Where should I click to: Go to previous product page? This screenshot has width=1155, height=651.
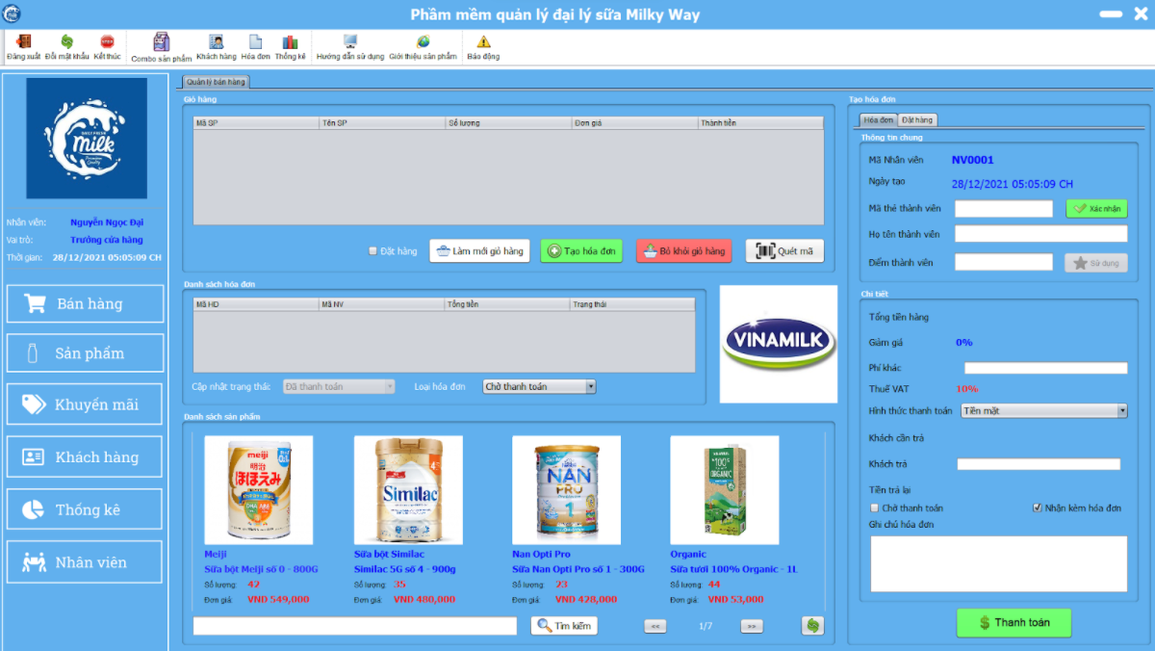click(655, 626)
